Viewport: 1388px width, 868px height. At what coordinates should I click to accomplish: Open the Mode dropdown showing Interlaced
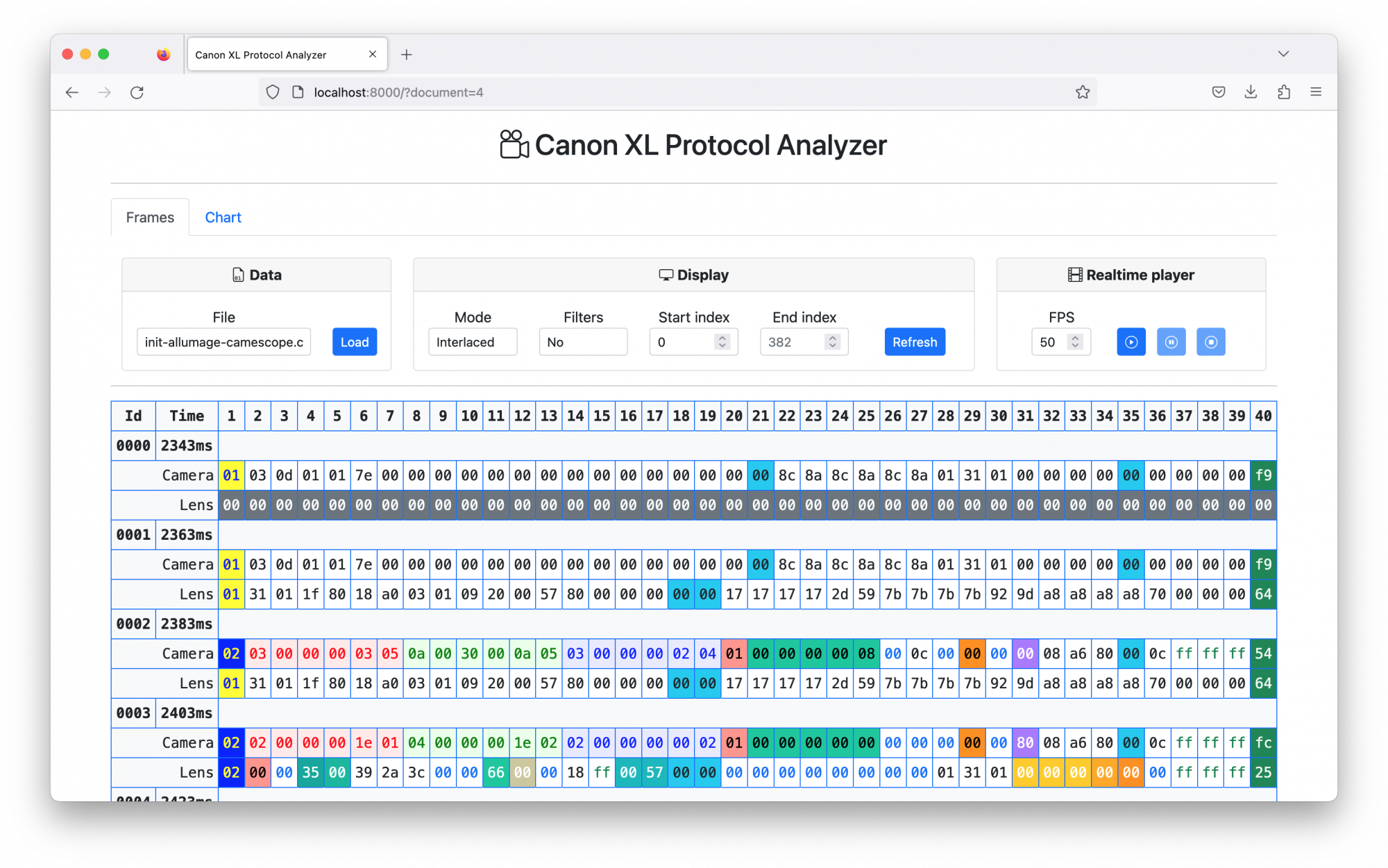click(x=472, y=342)
